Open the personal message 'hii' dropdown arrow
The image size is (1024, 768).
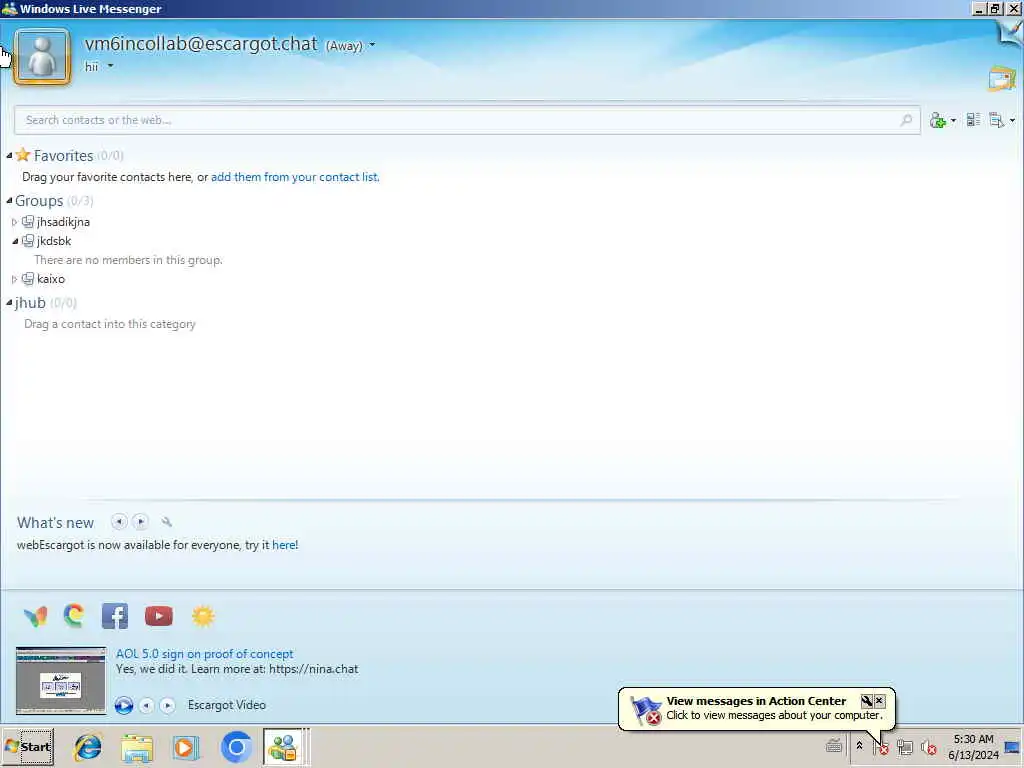pyautogui.click(x=110, y=66)
